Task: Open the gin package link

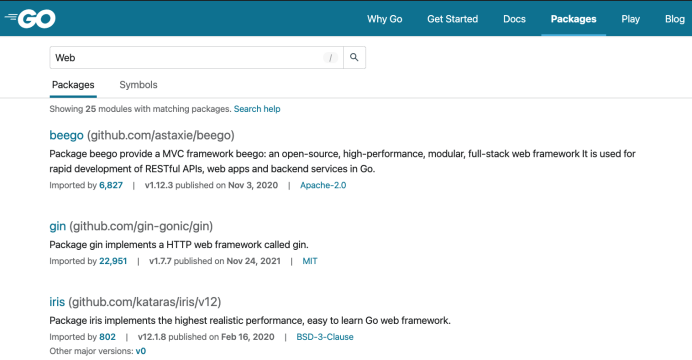Action: [57, 226]
